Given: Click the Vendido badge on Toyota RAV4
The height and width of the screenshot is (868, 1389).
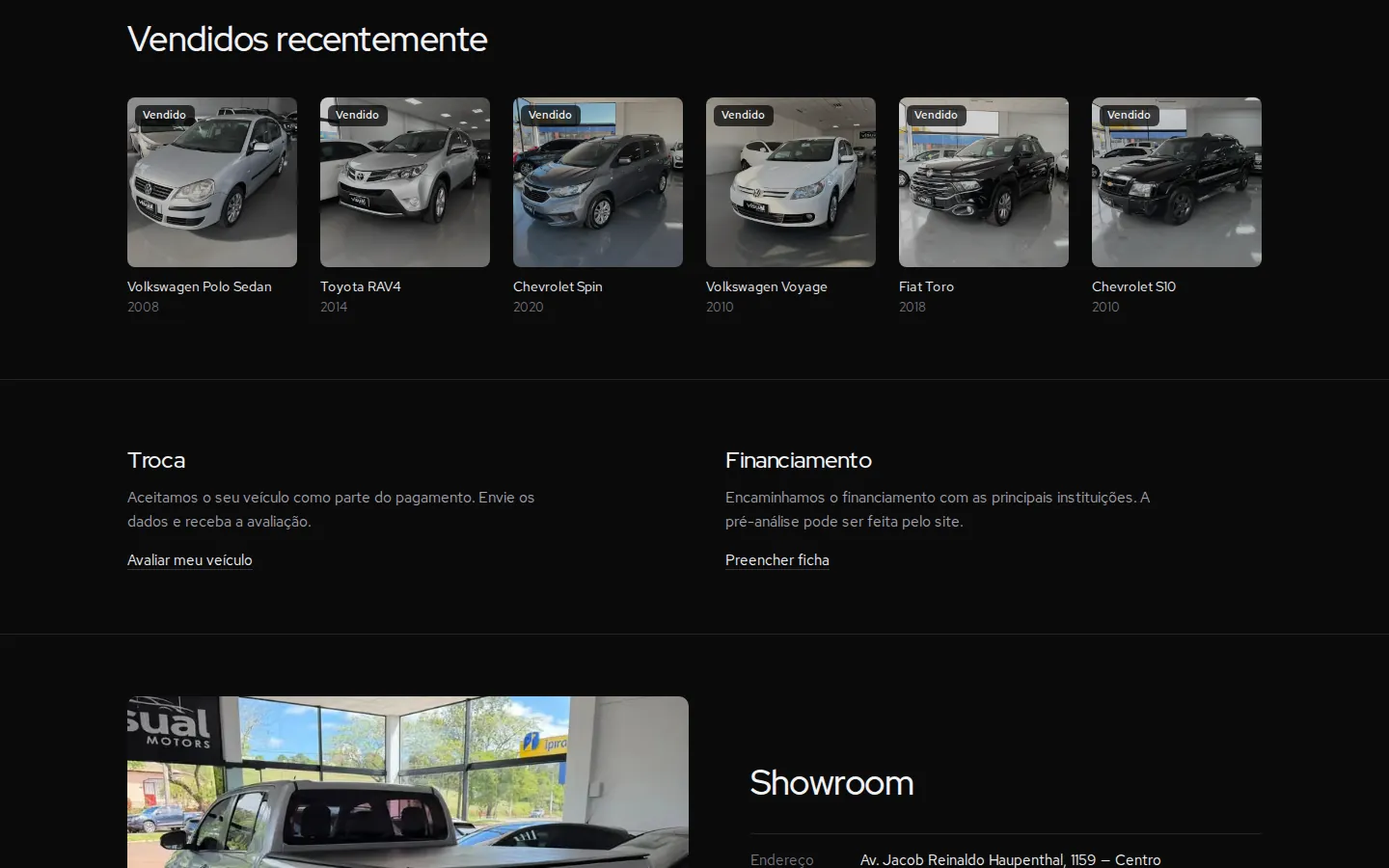Looking at the screenshot, I should point(357,115).
